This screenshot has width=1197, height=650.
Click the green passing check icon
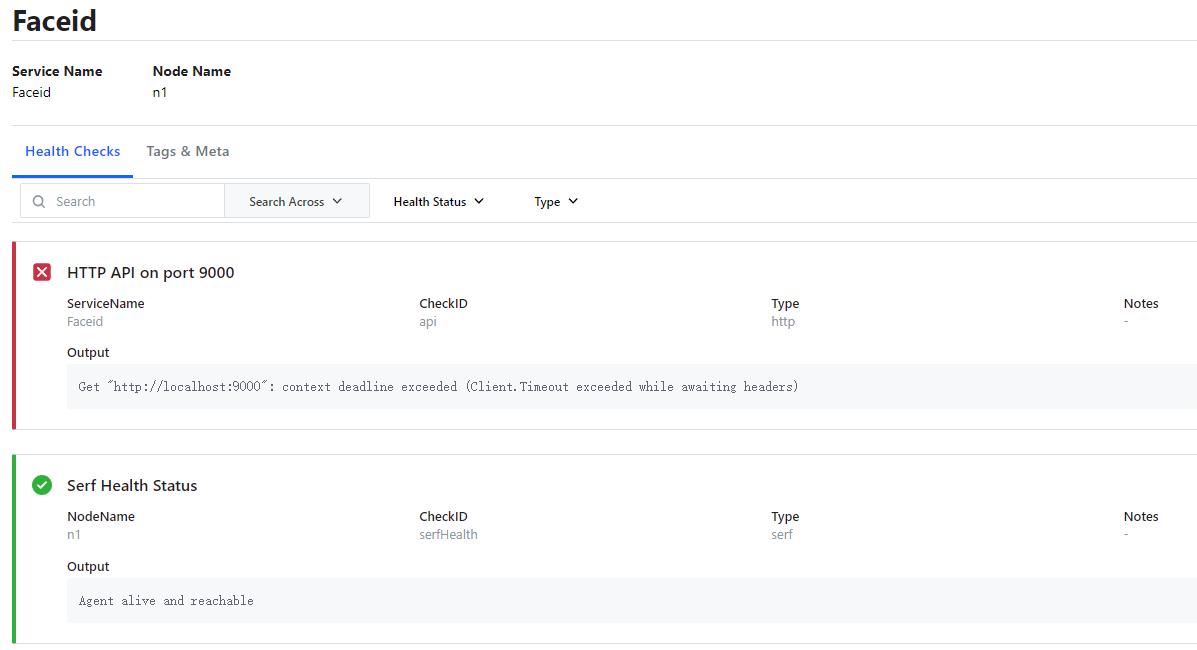[42, 485]
